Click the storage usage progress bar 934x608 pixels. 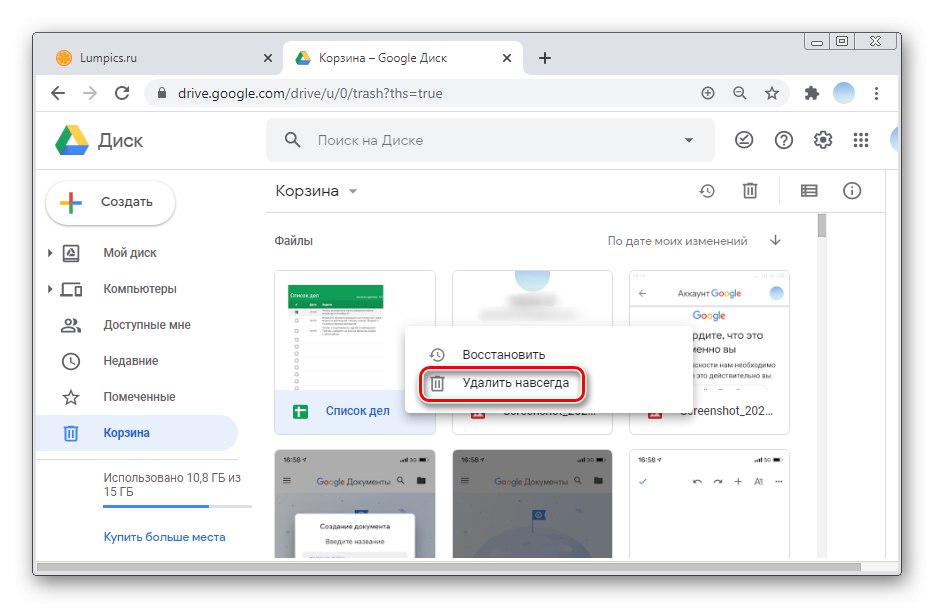pos(177,506)
